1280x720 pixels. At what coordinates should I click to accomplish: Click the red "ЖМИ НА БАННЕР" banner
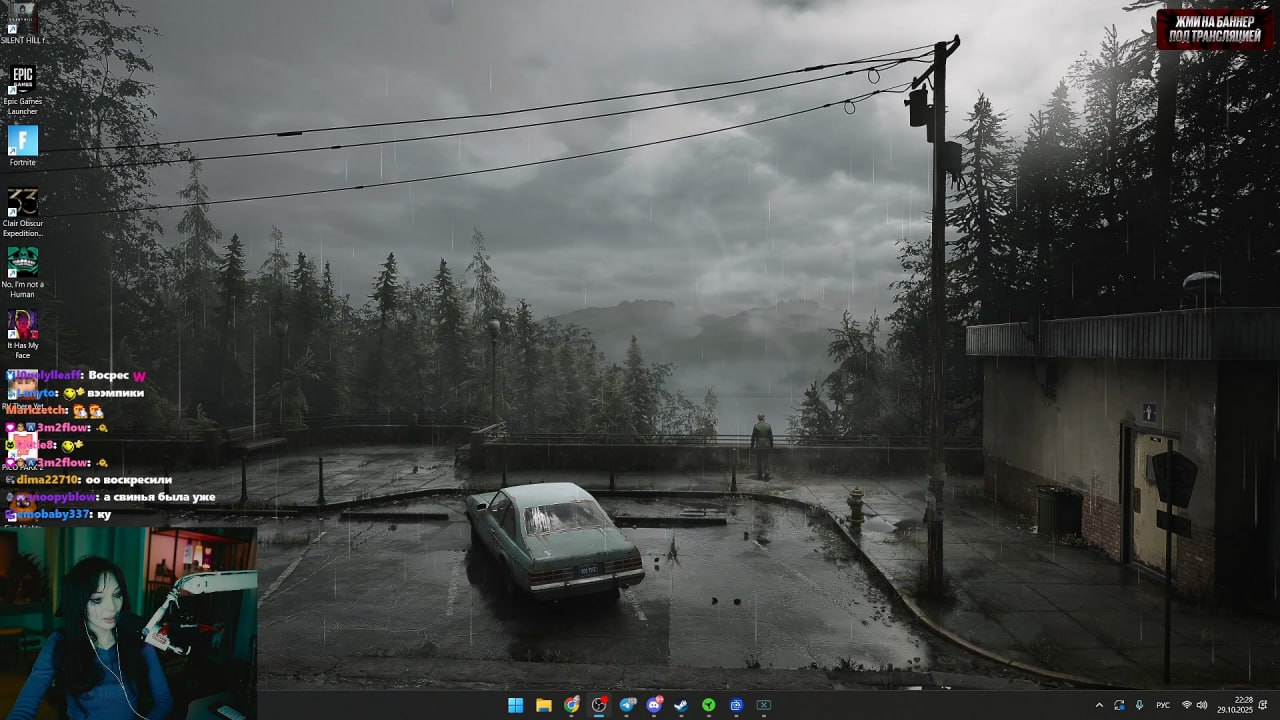(x=1215, y=29)
